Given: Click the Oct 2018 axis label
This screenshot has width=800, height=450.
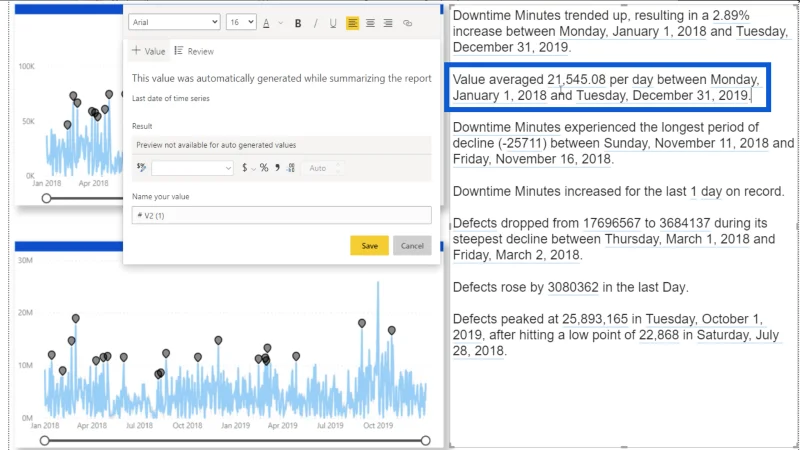Looking at the screenshot, I should tap(187, 425).
